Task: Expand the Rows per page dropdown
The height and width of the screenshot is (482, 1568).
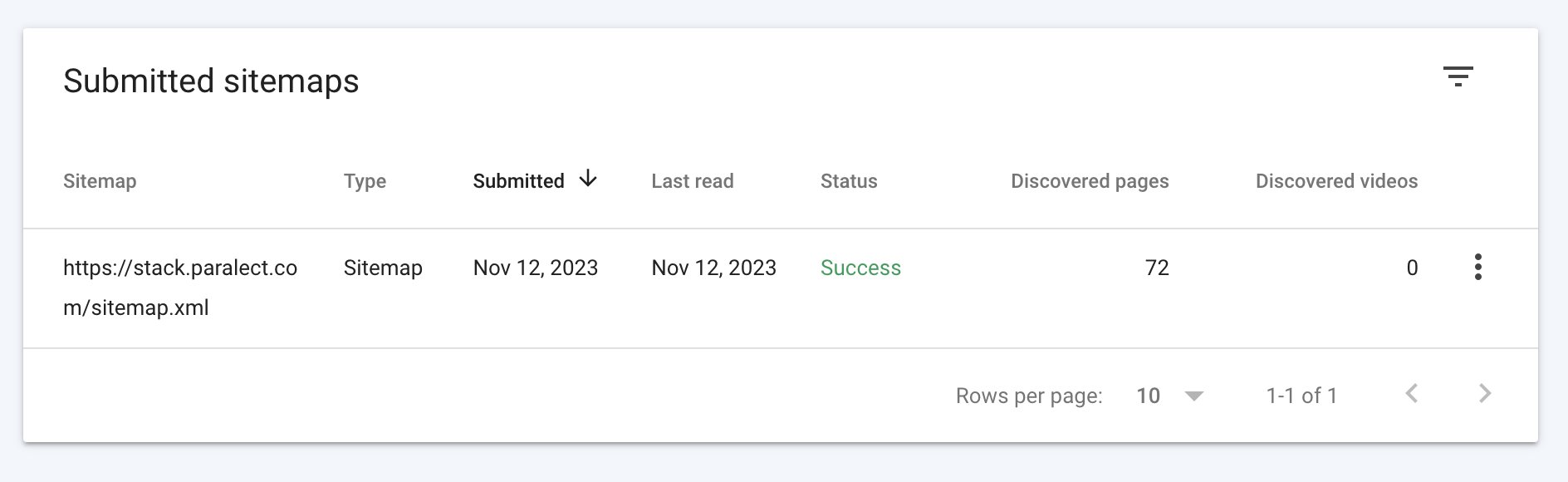Action: click(x=1193, y=396)
